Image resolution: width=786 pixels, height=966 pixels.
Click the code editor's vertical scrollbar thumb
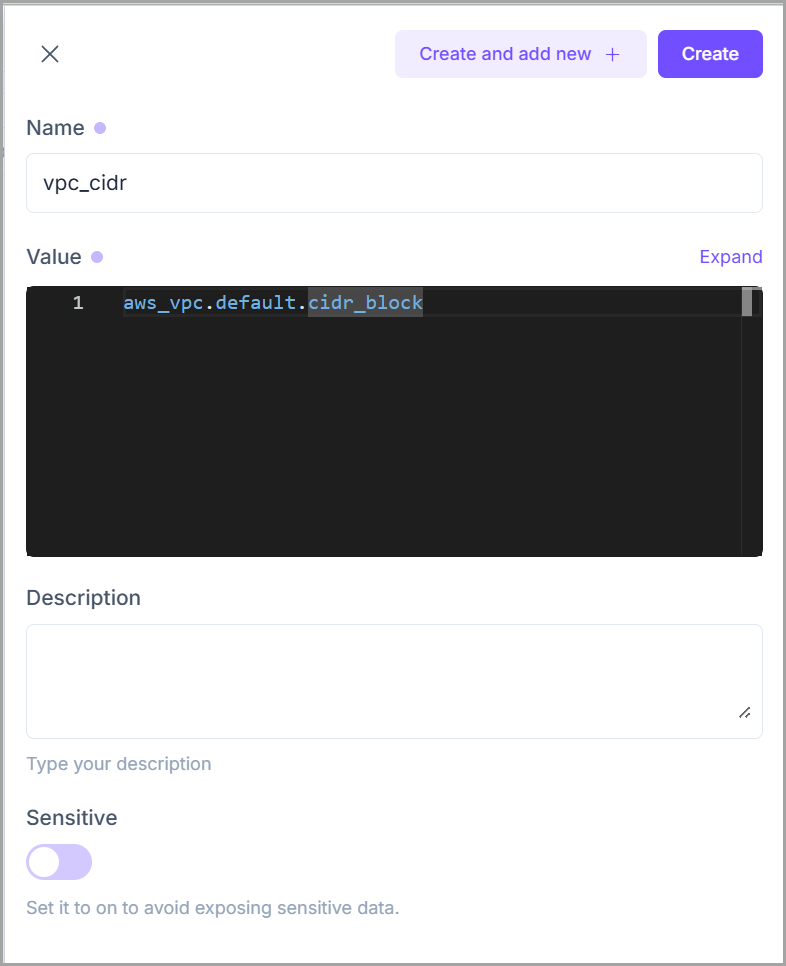tap(747, 302)
